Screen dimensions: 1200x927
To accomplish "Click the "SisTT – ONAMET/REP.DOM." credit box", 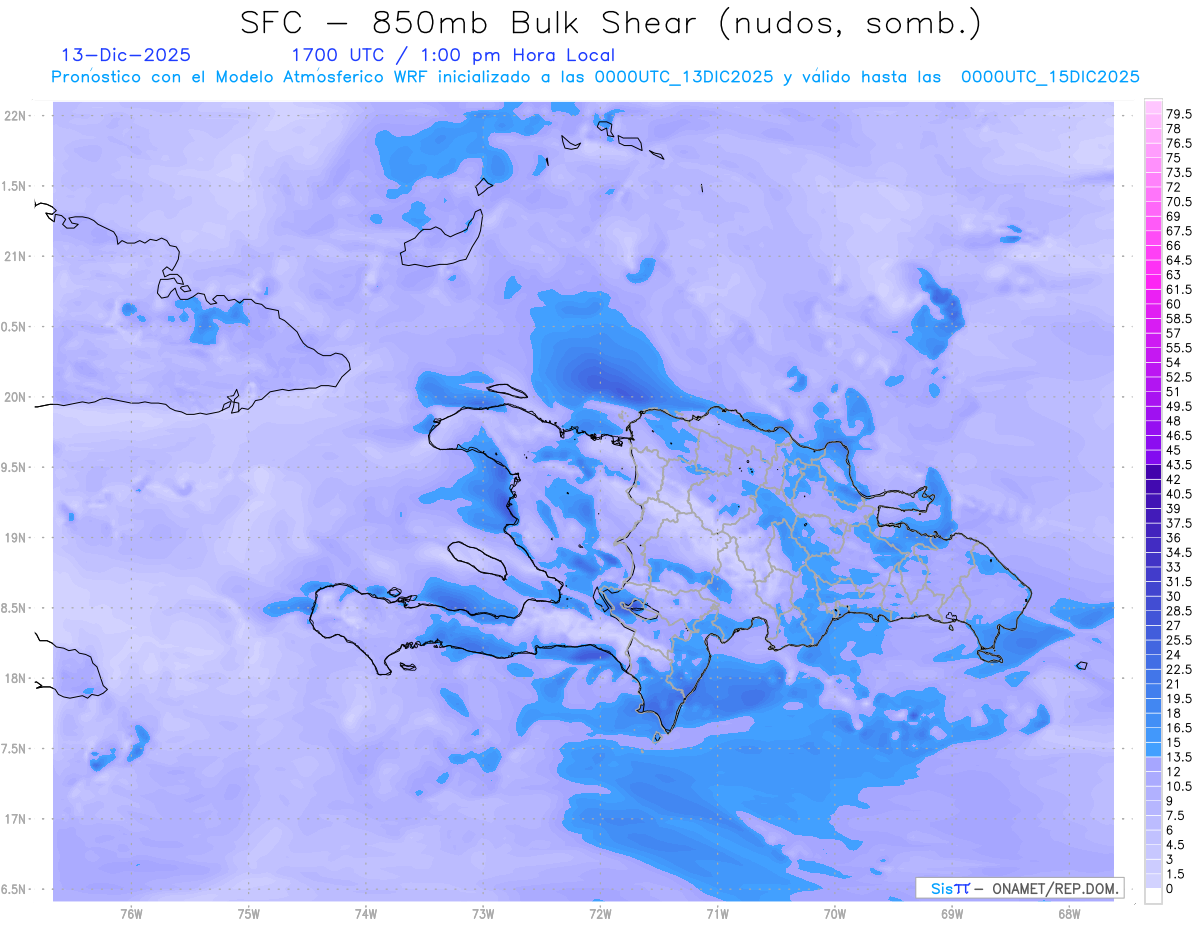I will click(1019, 888).
